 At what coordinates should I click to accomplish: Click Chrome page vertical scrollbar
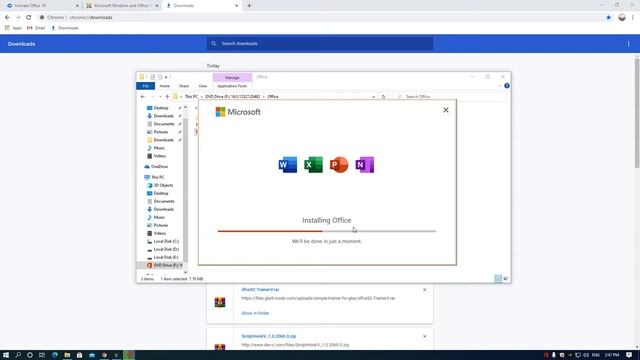tap(637, 113)
